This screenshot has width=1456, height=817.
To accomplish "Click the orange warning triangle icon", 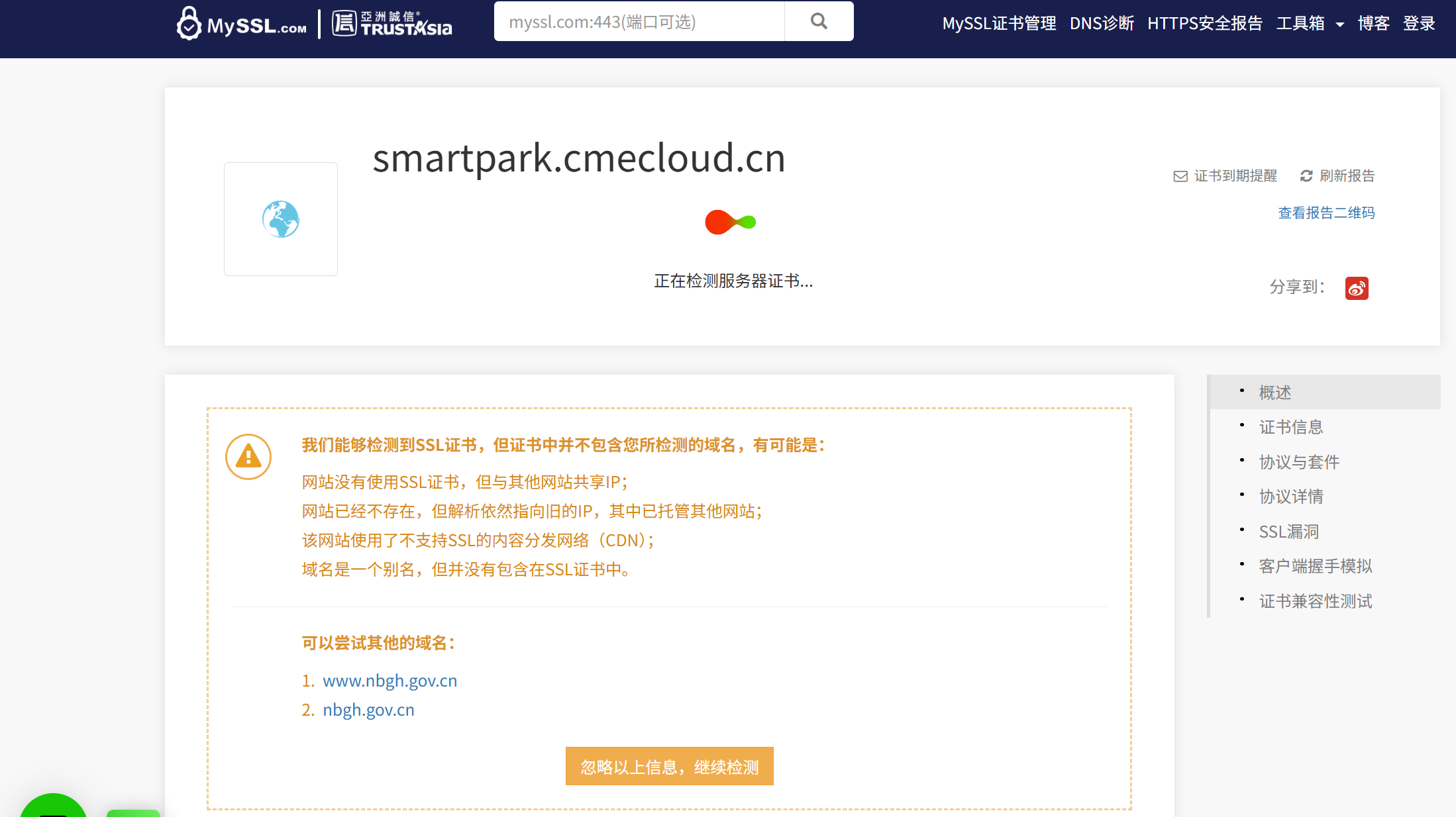I will (248, 457).
